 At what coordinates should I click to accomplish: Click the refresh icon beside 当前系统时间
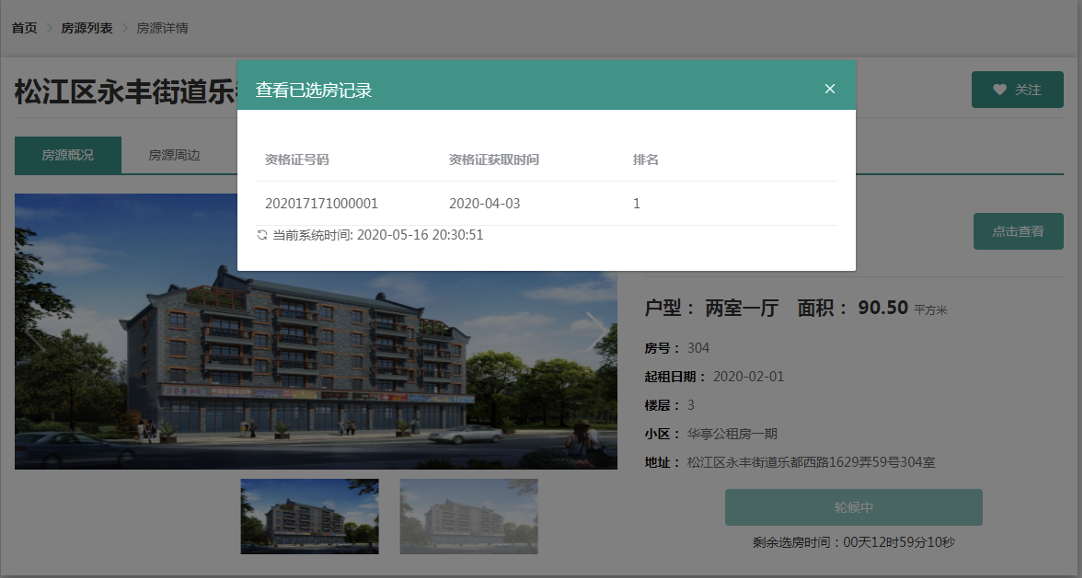(x=262, y=235)
